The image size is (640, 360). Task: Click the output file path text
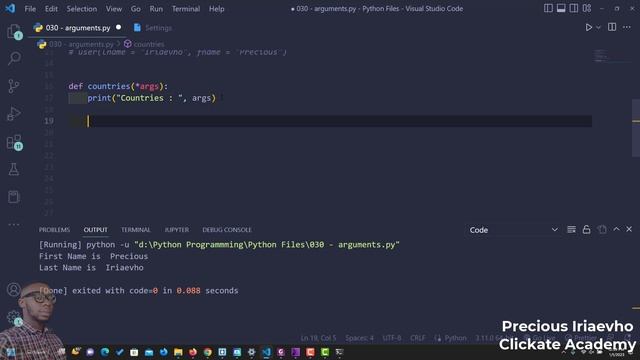(267, 244)
